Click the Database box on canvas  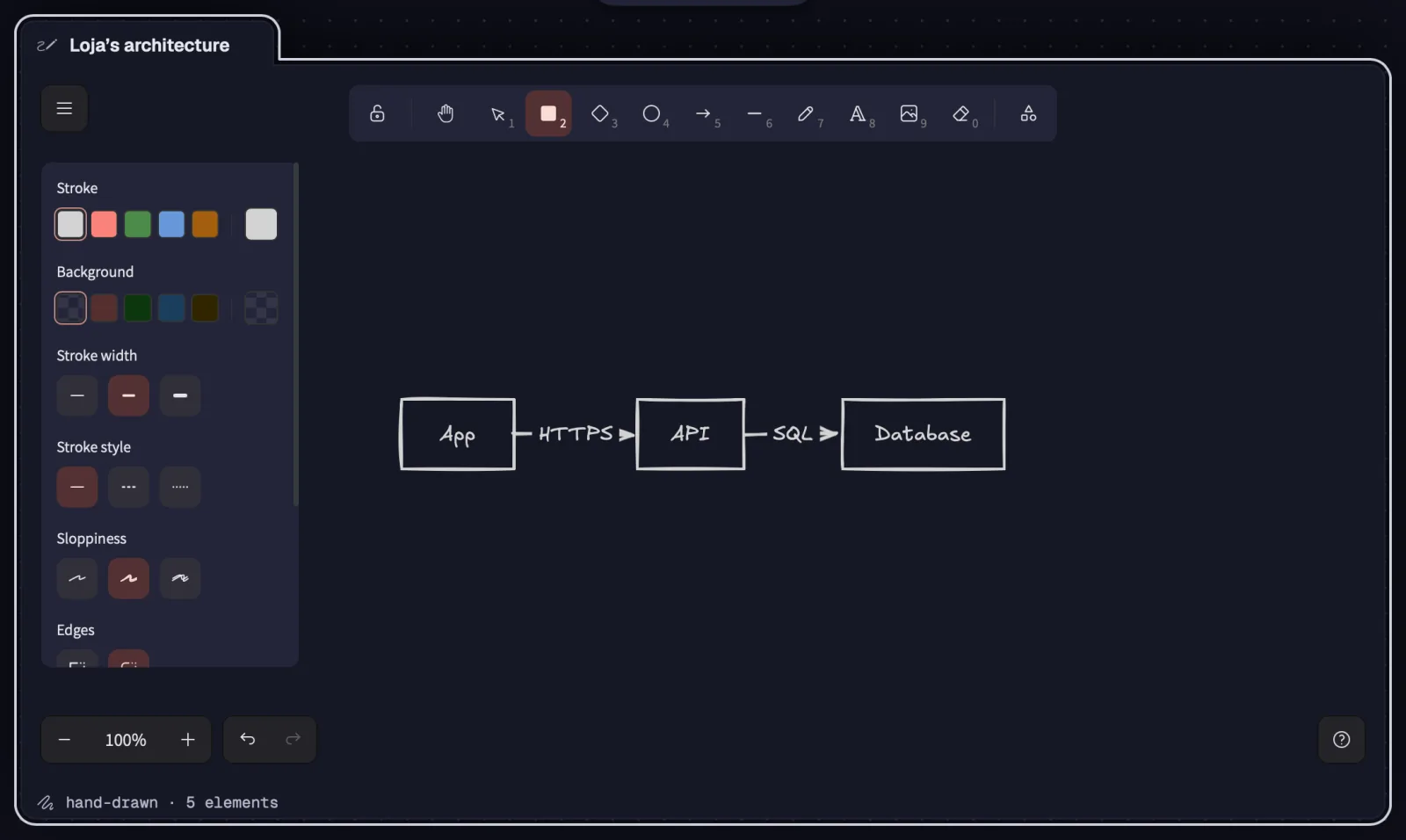point(923,434)
